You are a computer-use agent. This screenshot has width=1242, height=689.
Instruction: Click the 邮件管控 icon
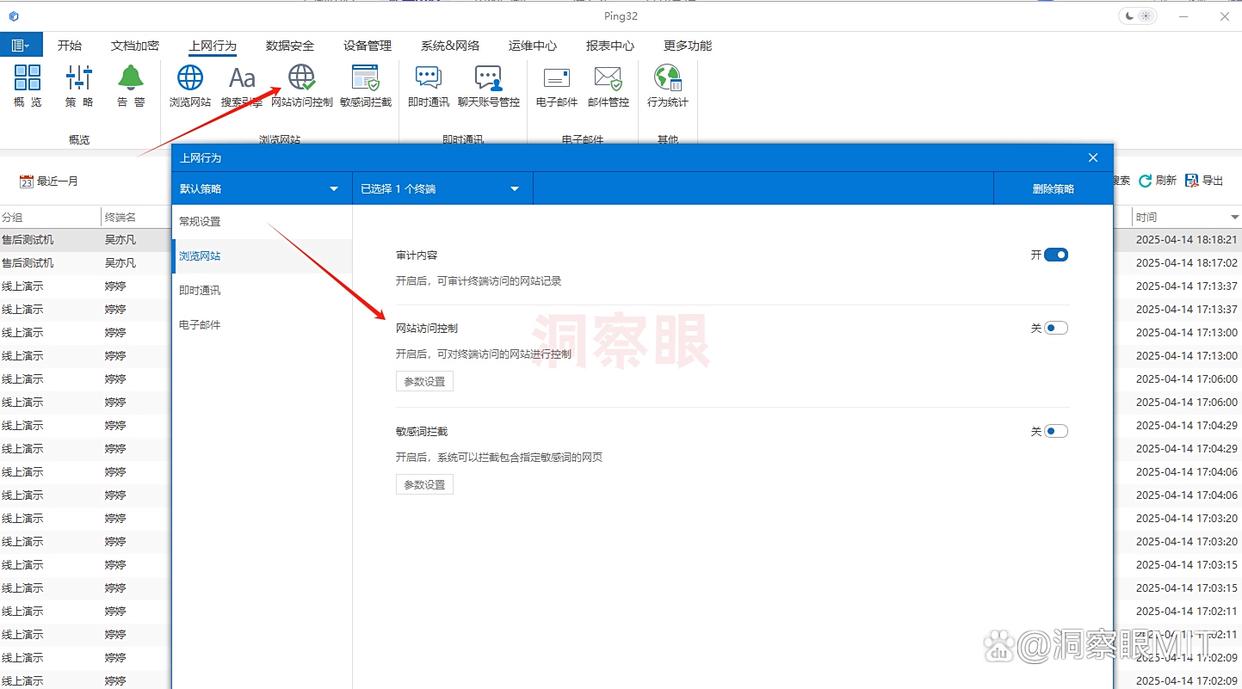[x=608, y=85]
